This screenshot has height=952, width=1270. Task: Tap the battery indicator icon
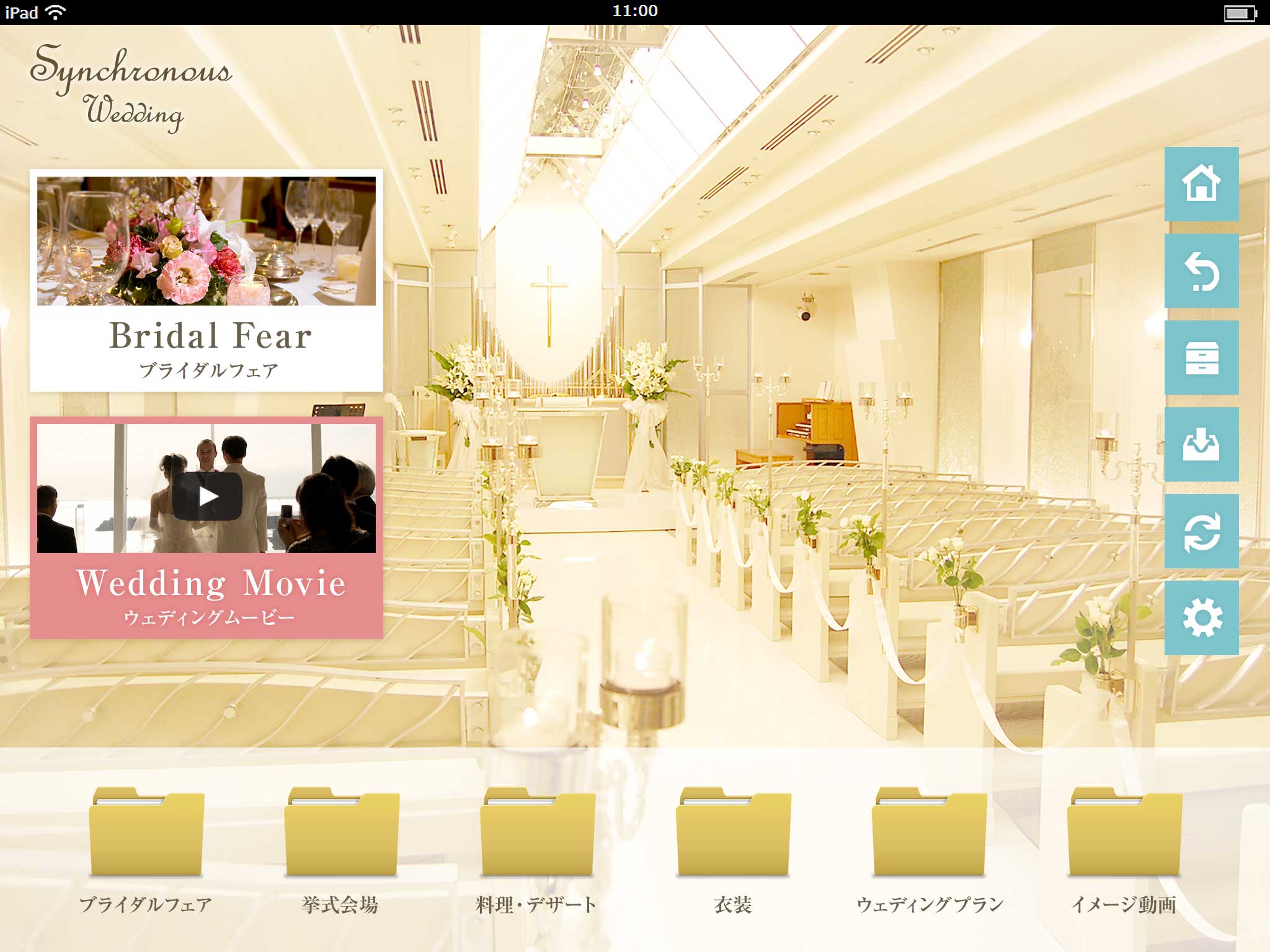click(x=1240, y=12)
